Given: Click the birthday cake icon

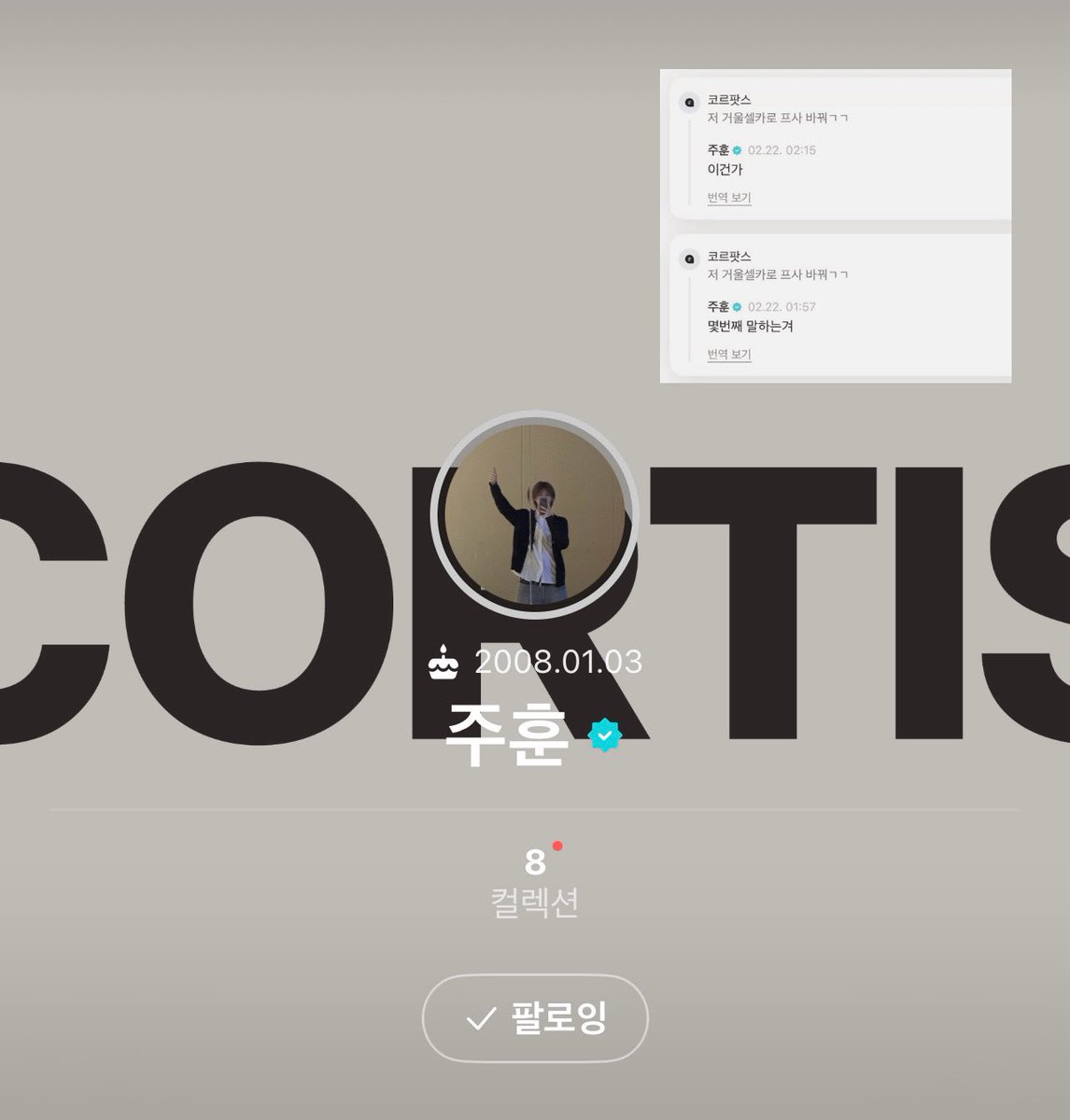Looking at the screenshot, I should (443, 662).
